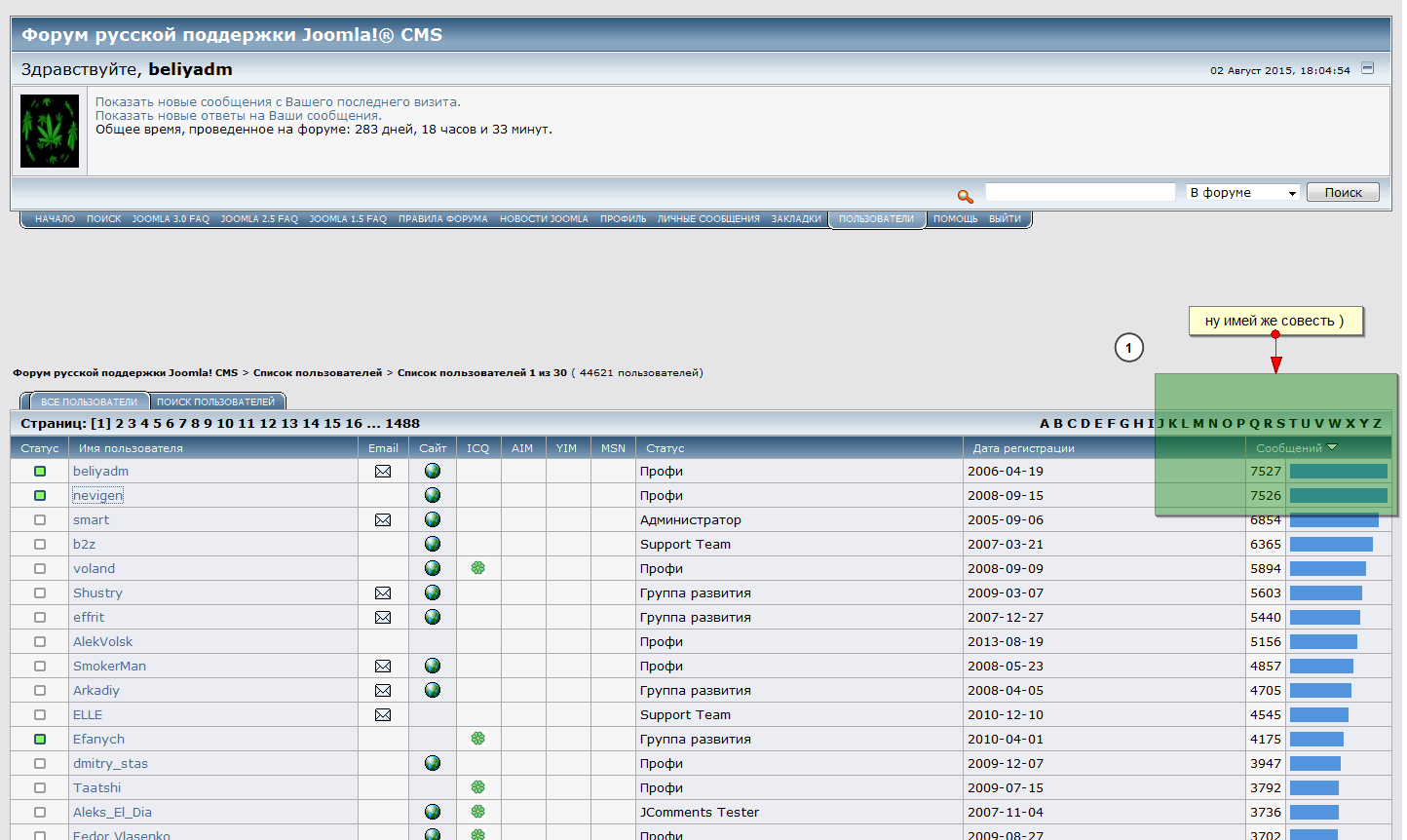Click the Поиск search button
1407x840 pixels.
coord(1343,193)
